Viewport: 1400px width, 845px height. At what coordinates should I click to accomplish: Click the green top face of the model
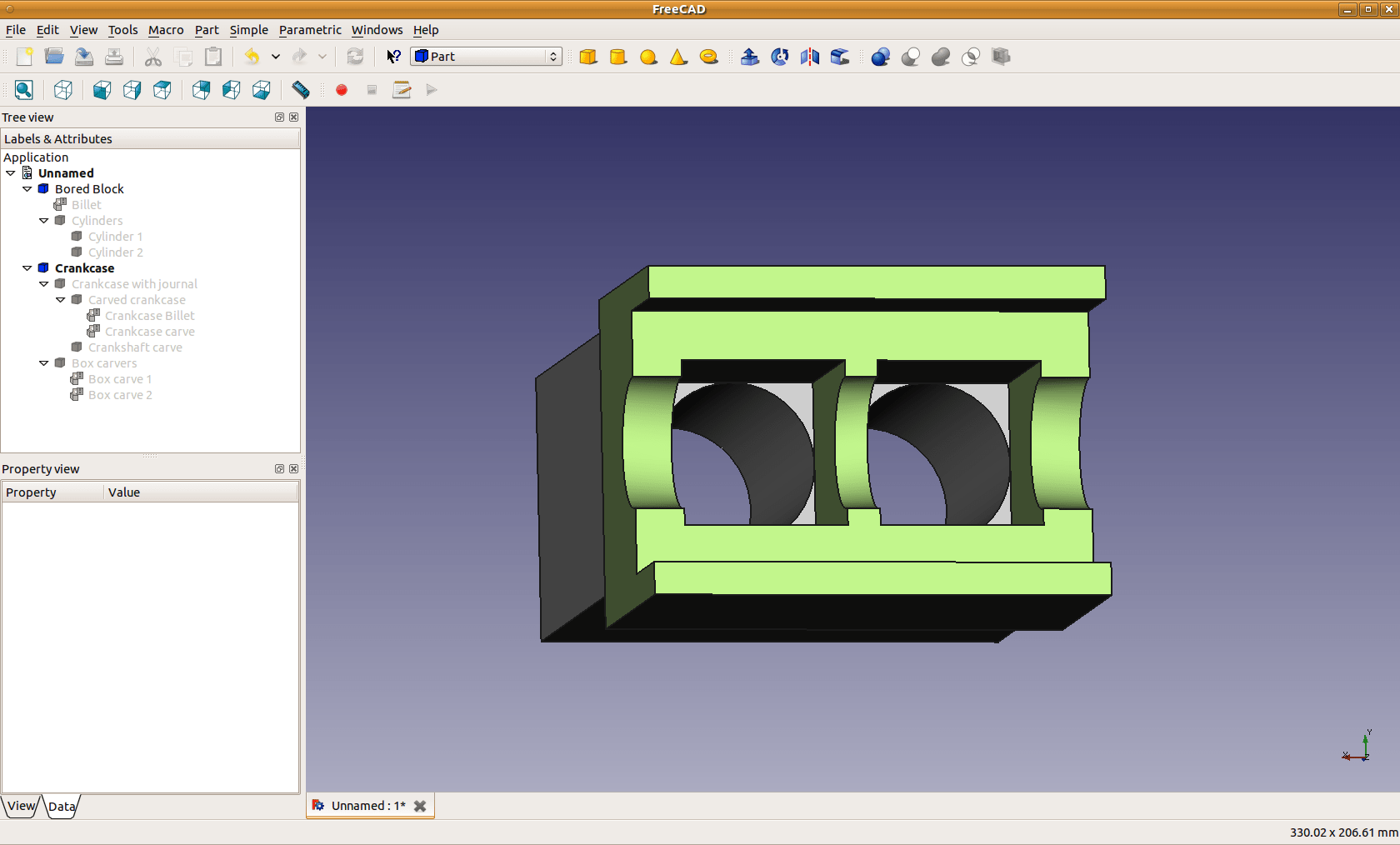[877, 282]
